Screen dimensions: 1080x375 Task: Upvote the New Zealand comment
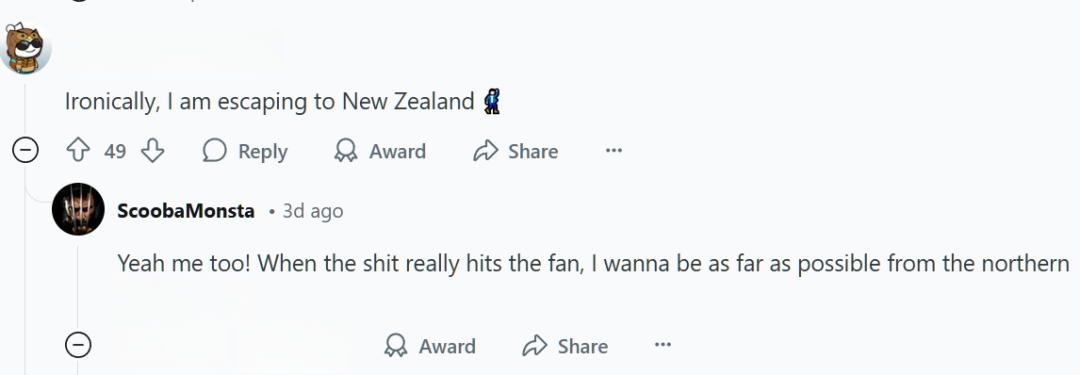pos(78,151)
